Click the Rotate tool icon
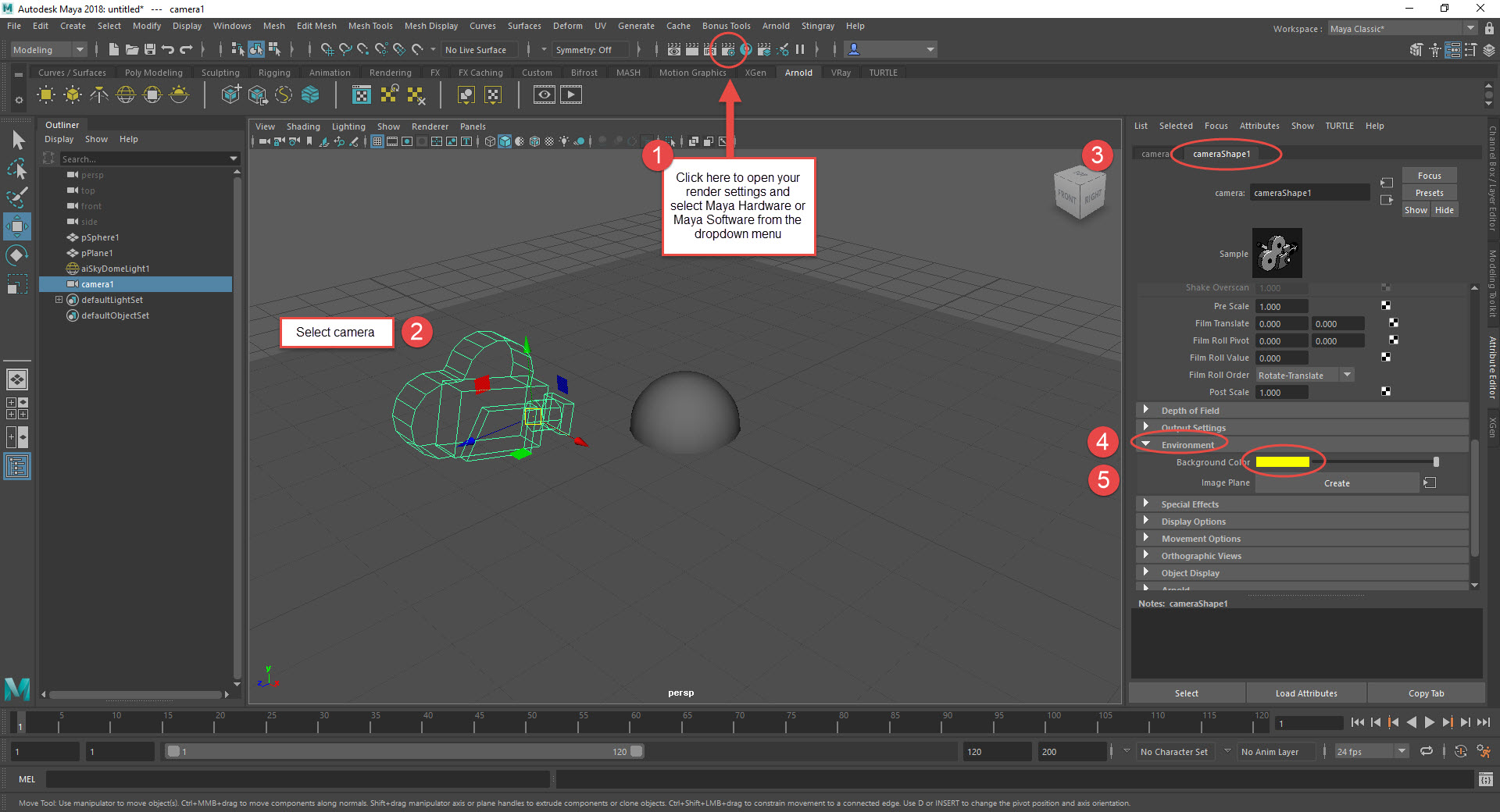Image resolution: width=1500 pixels, height=812 pixels. tap(17, 255)
